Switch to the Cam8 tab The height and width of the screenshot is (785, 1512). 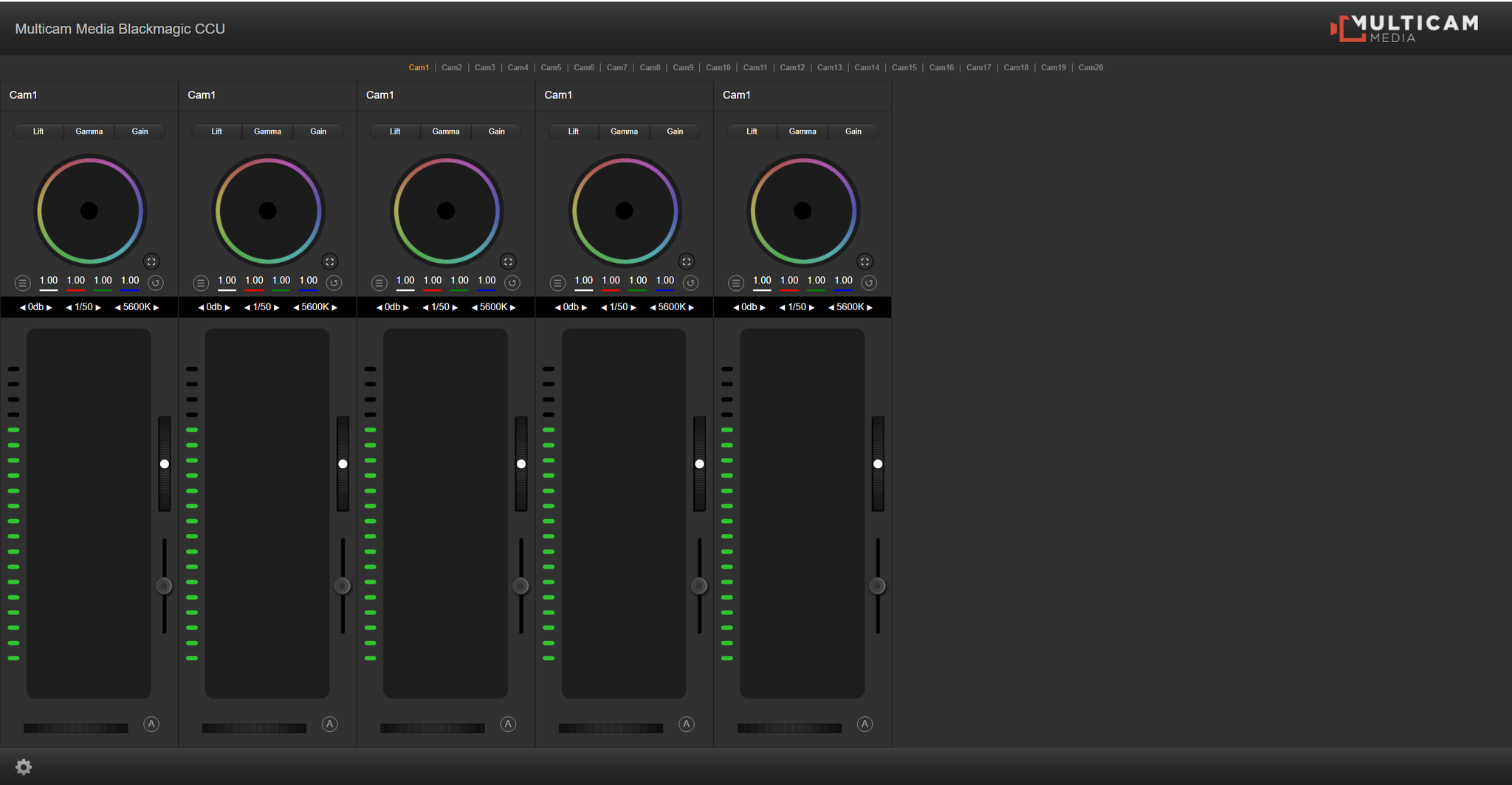(x=650, y=67)
